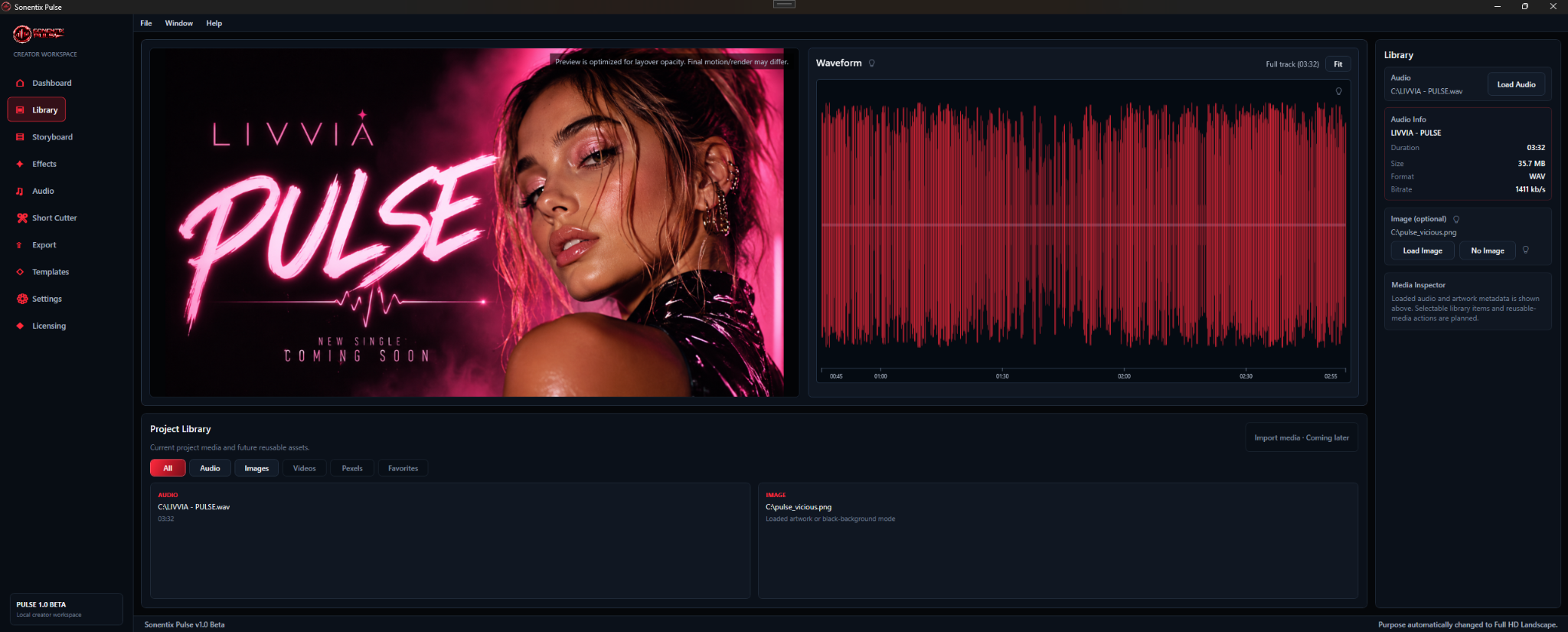The image size is (1568, 632).
Task: Filter project library by Audio
Action: 210,468
